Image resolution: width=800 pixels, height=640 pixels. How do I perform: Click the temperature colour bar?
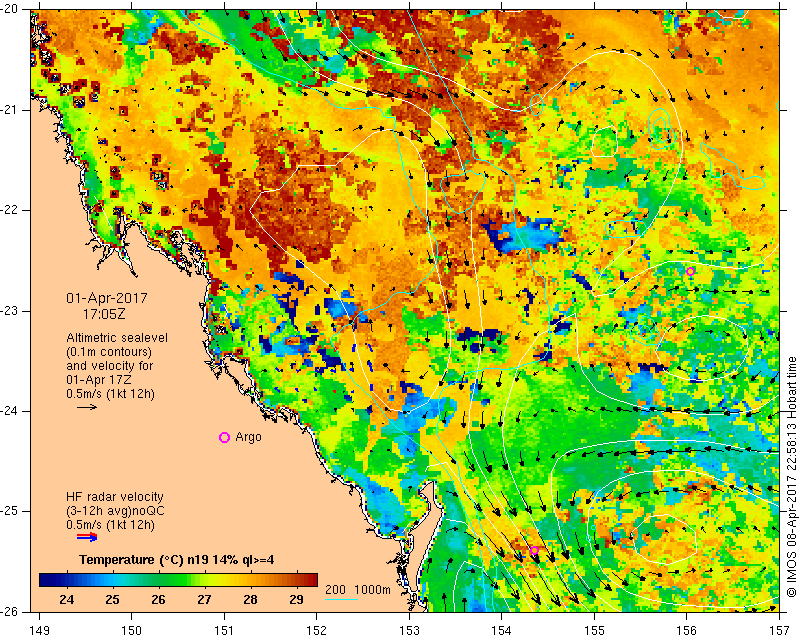tap(179, 580)
